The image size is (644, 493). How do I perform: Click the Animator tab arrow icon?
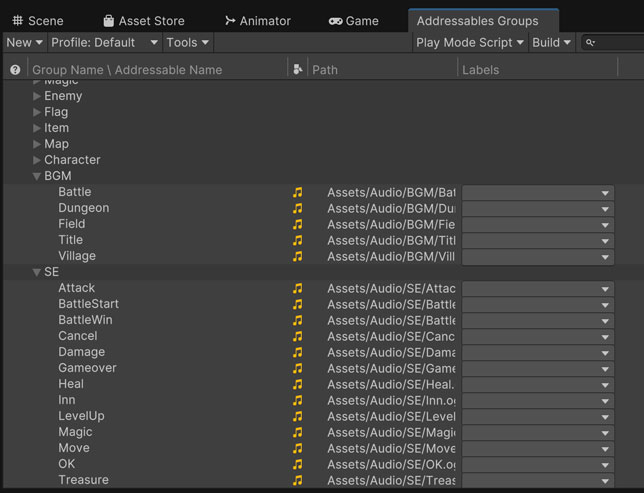tap(230, 21)
